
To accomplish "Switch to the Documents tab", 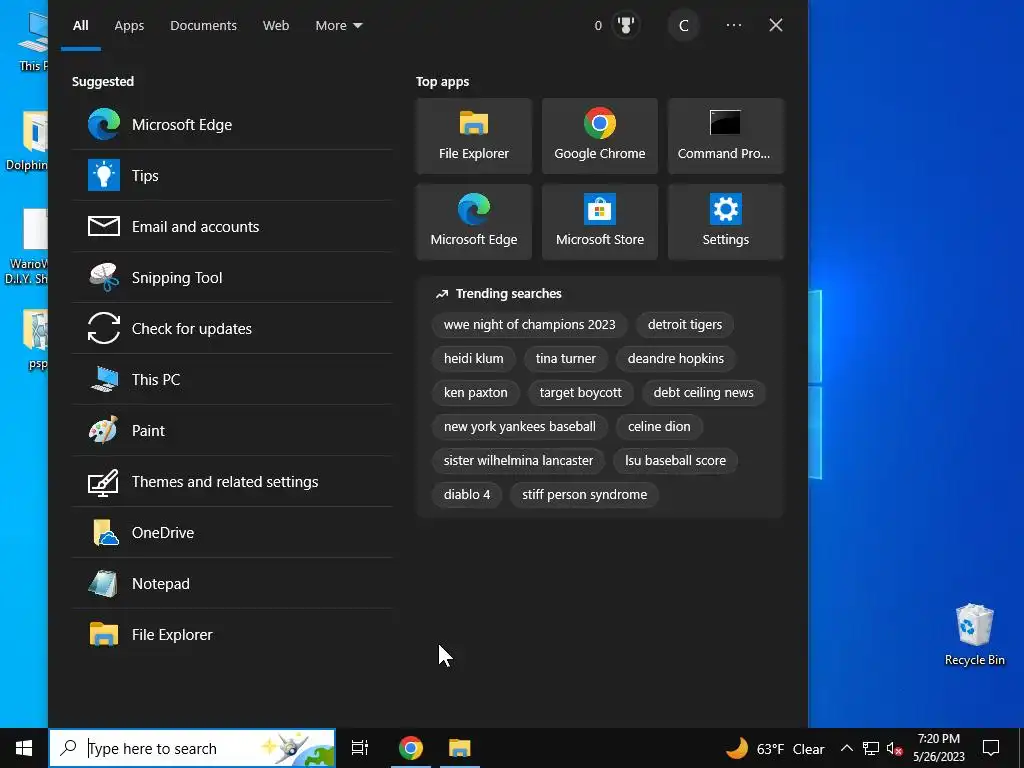I will (x=203, y=25).
